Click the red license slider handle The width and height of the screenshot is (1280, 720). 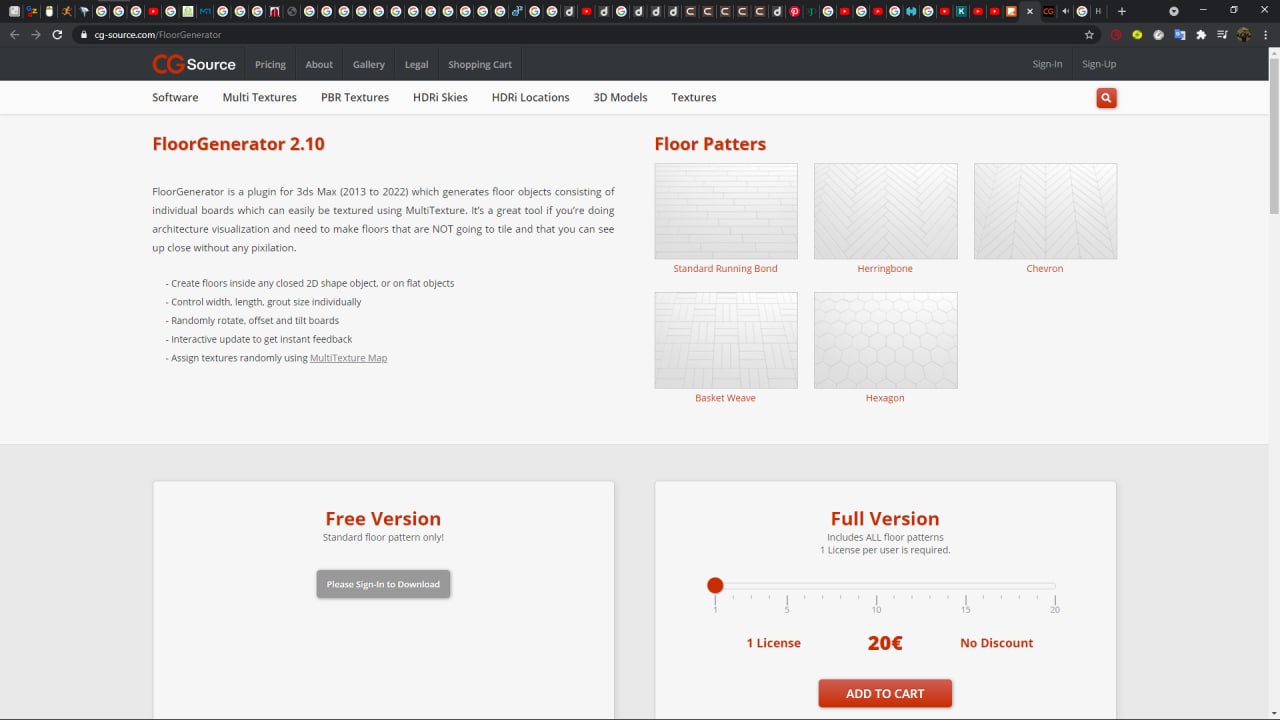pos(715,585)
